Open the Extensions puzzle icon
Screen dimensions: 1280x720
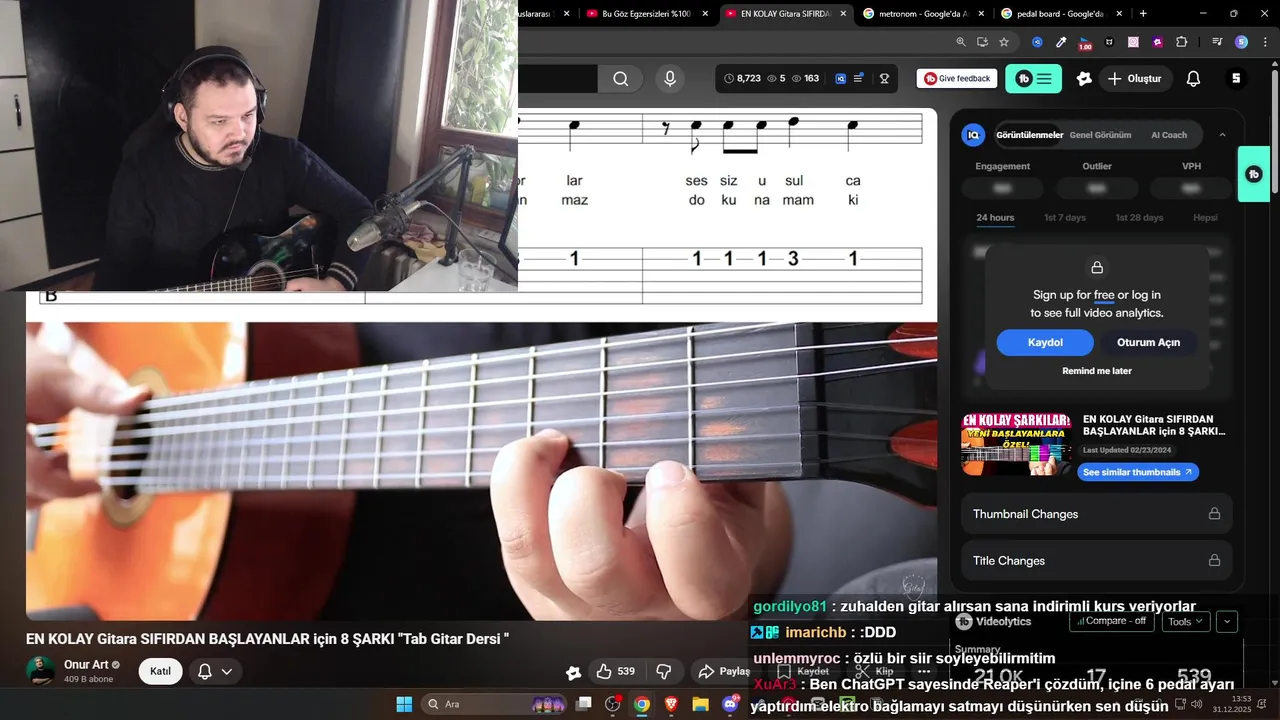pyautogui.click(x=1182, y=42)
